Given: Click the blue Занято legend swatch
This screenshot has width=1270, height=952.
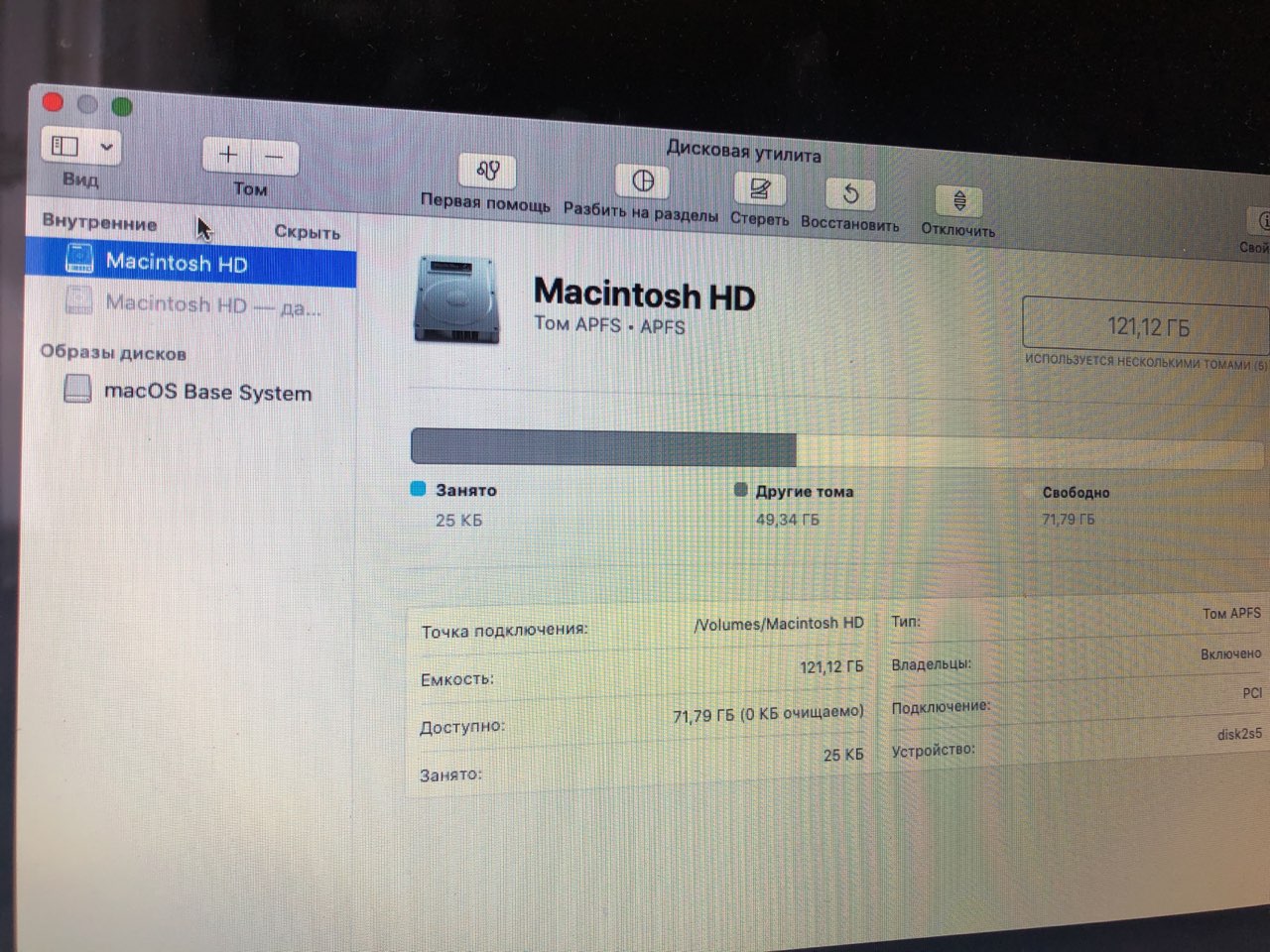Looking at the screenshot, I should click(418, 489).
